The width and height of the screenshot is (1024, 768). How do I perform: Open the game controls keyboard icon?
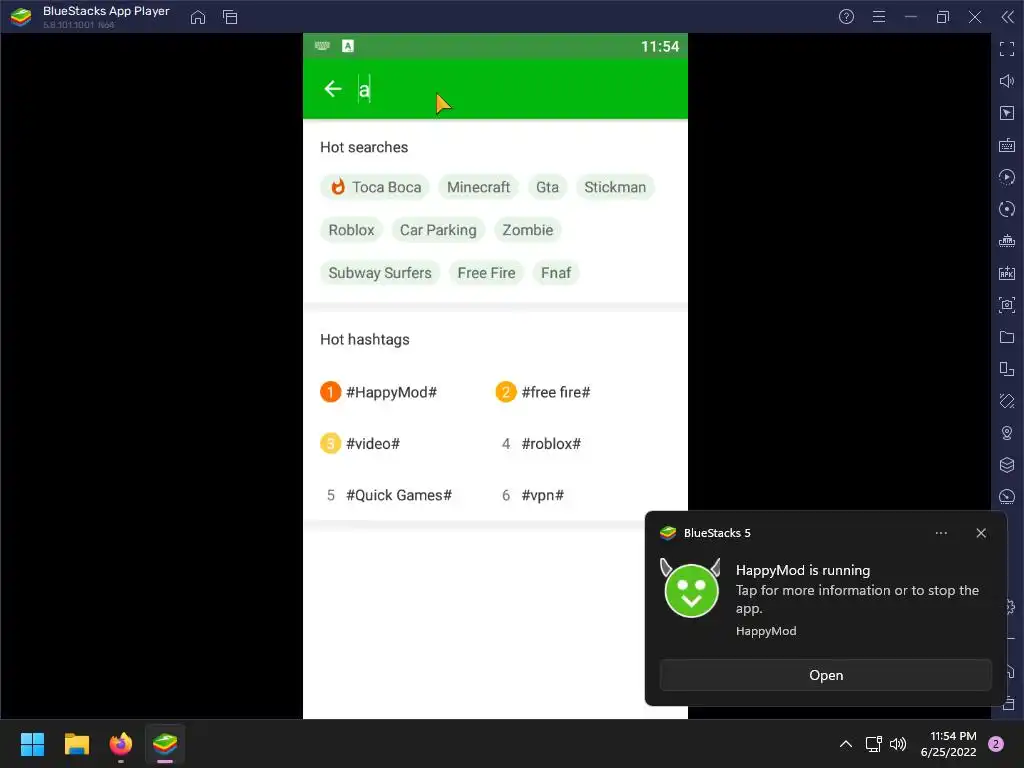[1007, 145]
